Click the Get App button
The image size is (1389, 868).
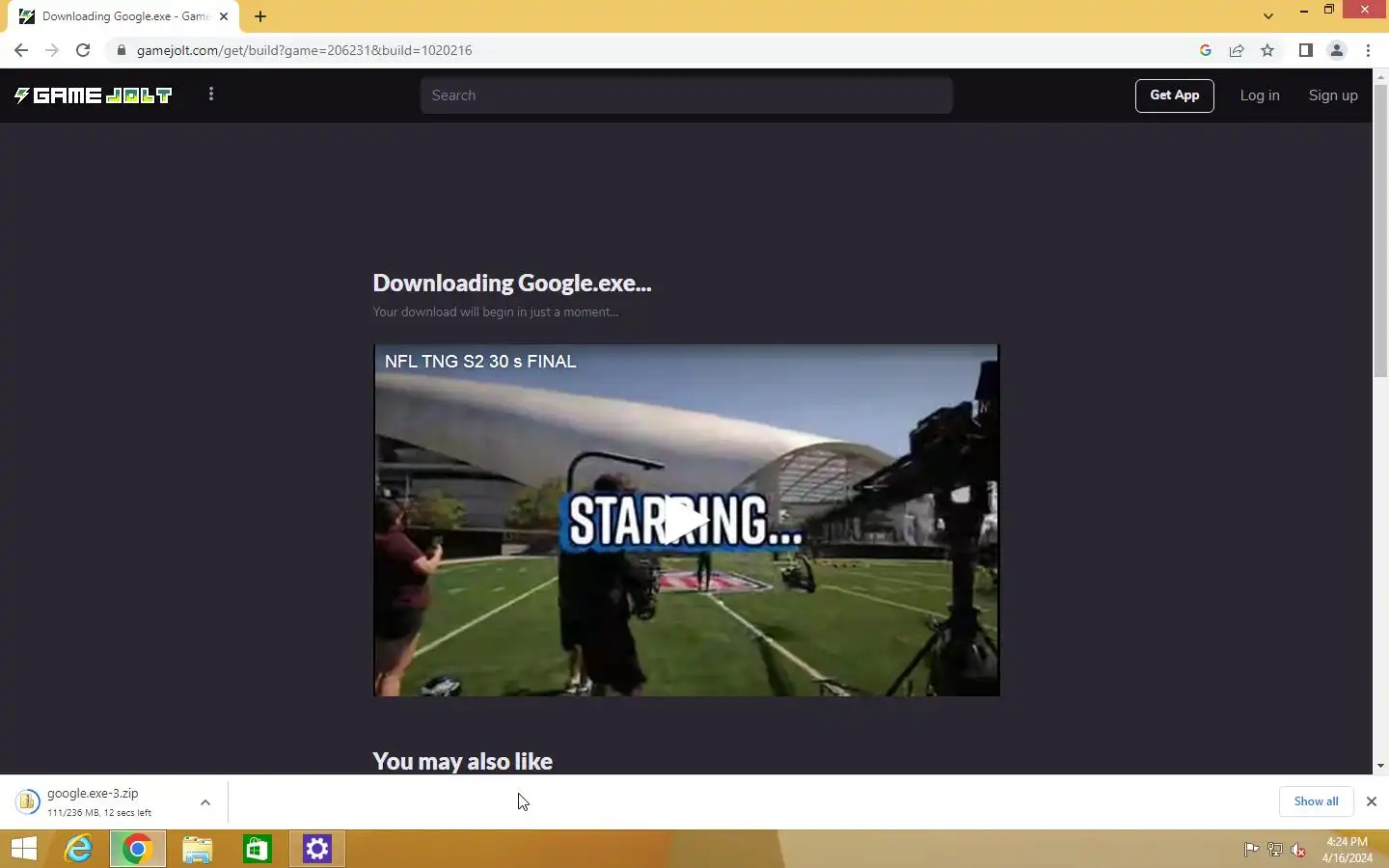point(1174,95)
